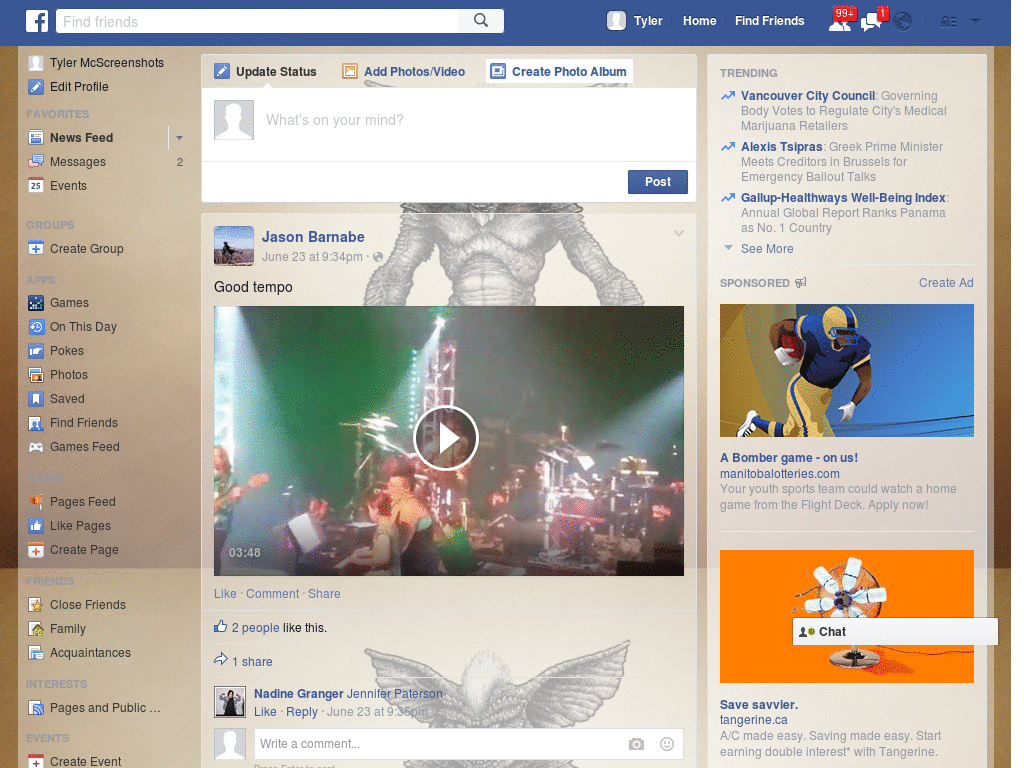
Task: Open News Feed sorting dropdown arrow
Action: pyautogui.click(x=178, y=137)
